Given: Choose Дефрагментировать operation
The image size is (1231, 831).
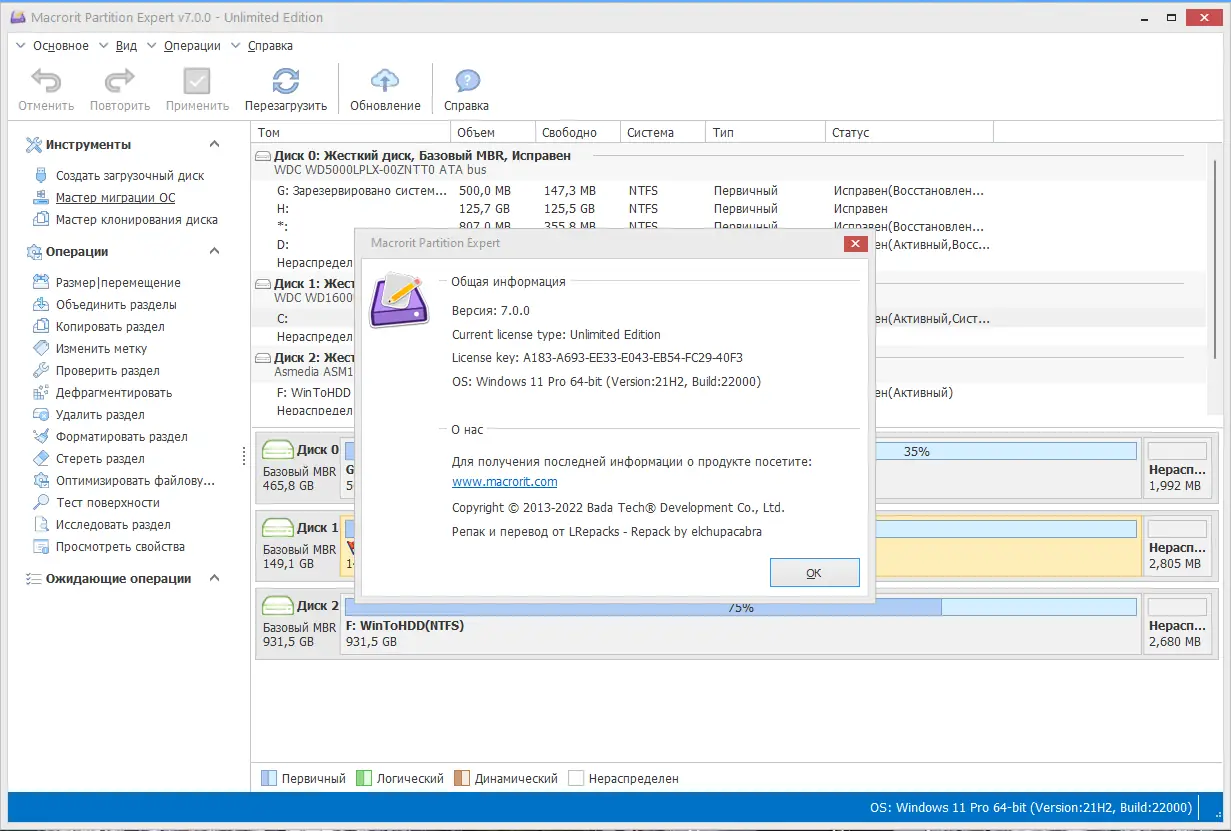Looking at the screenshot, I should click(114, 393).
